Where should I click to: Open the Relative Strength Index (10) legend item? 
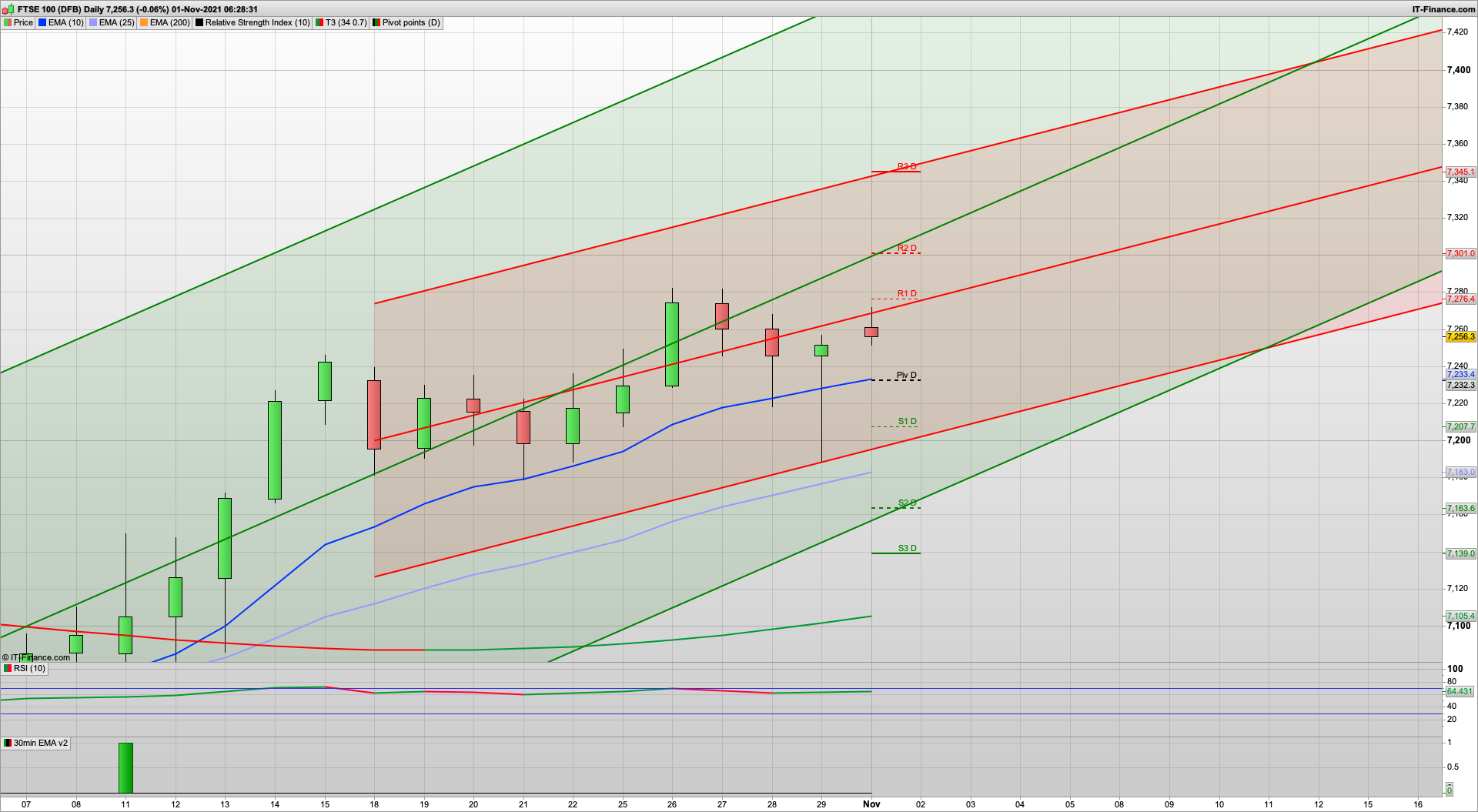tap(252, 22)
